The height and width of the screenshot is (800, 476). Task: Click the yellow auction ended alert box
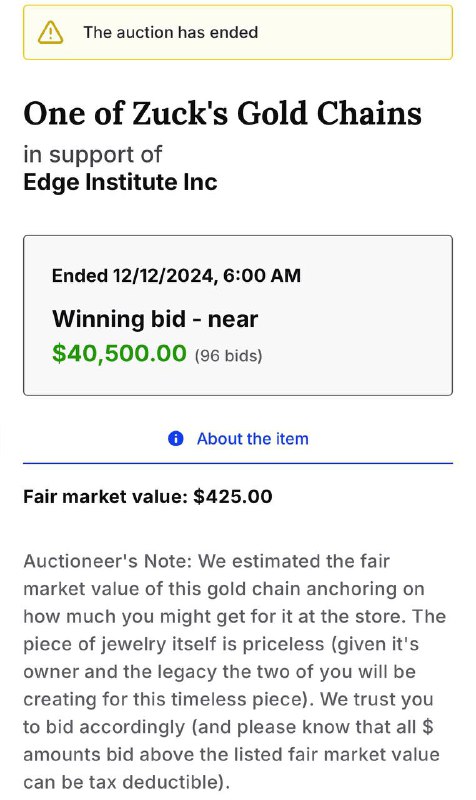238,32
